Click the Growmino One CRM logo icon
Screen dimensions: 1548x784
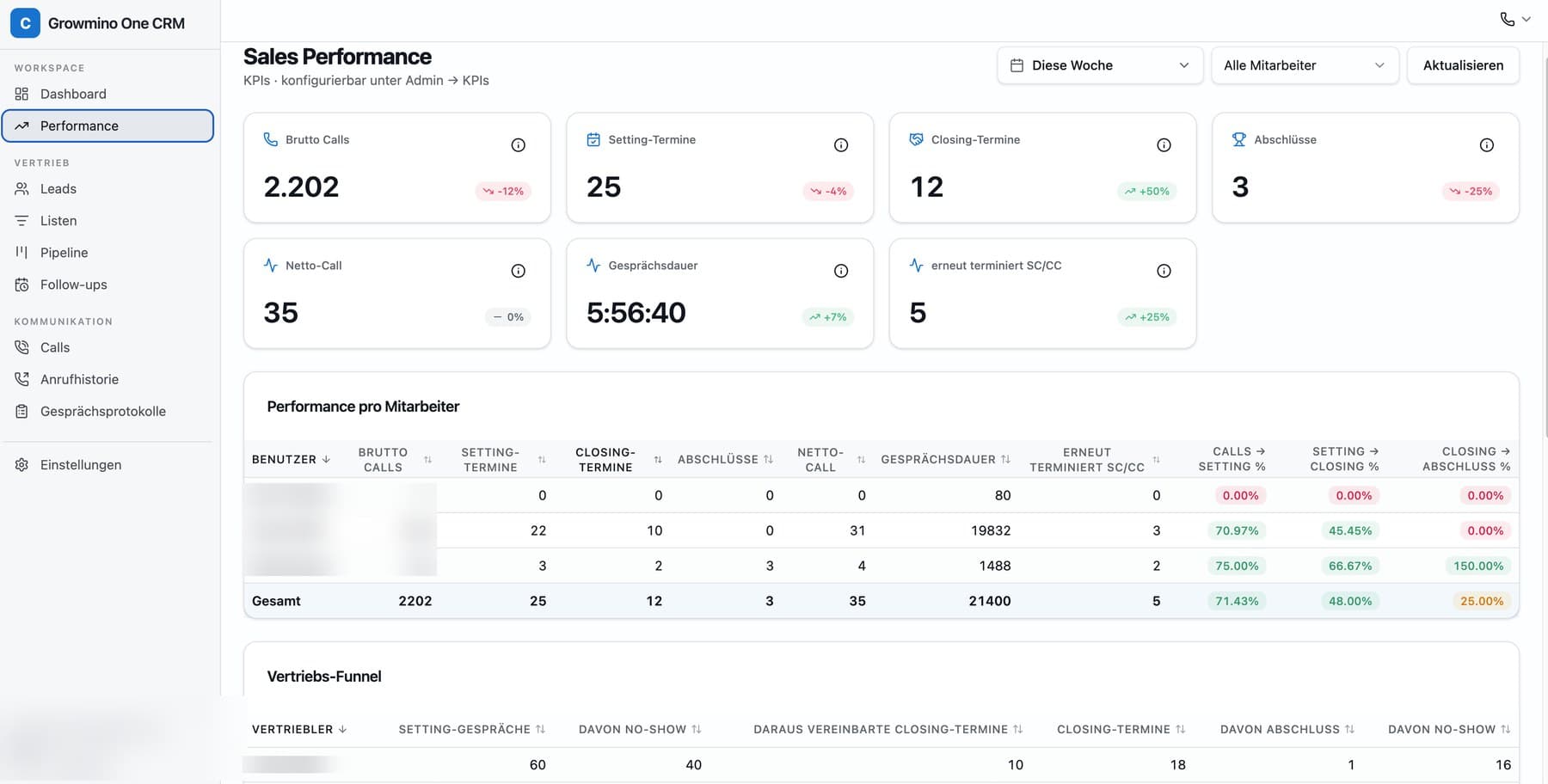[x=25, y=23]
